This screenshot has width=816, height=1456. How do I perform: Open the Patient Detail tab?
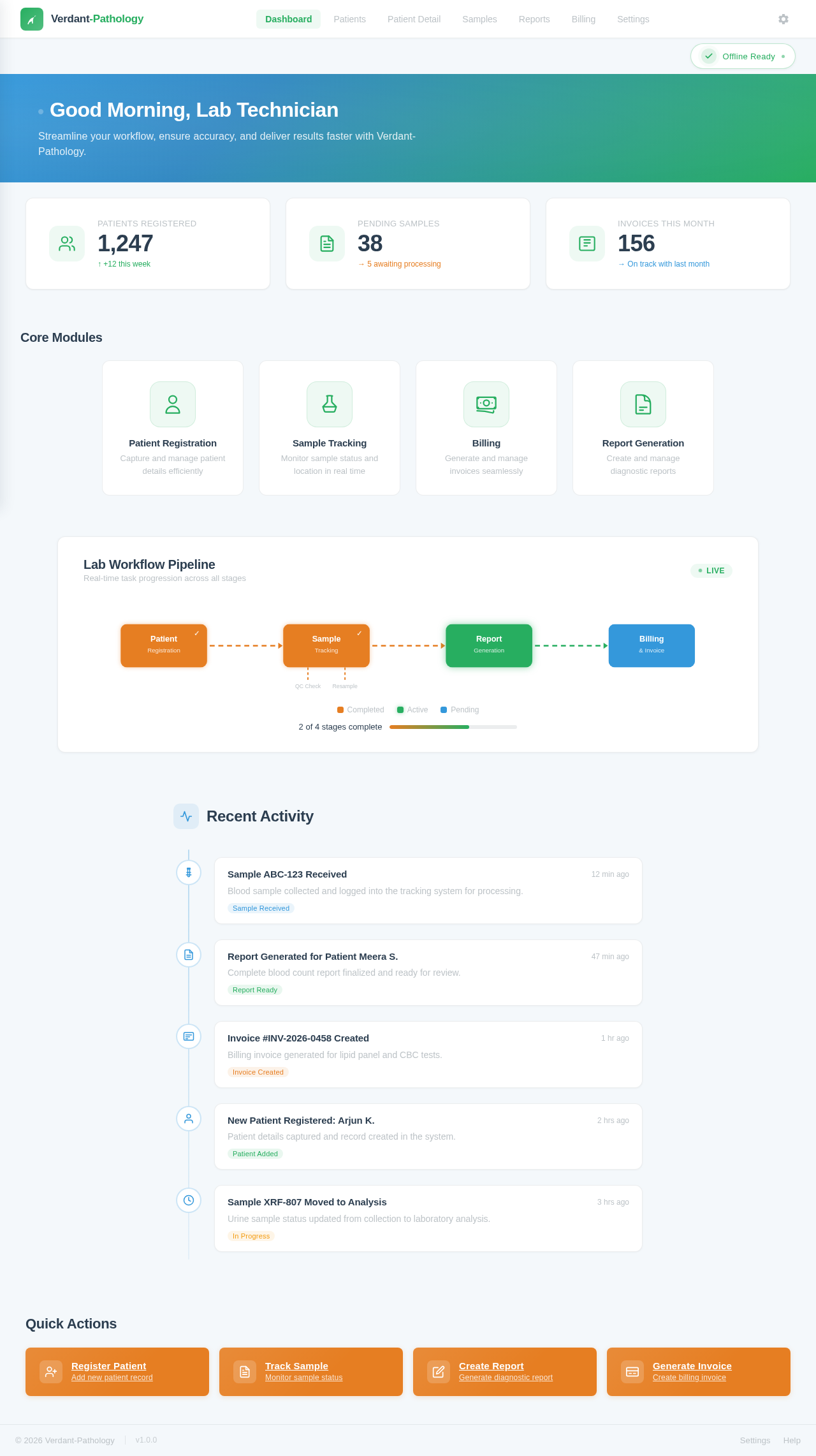tap(414, 19)
